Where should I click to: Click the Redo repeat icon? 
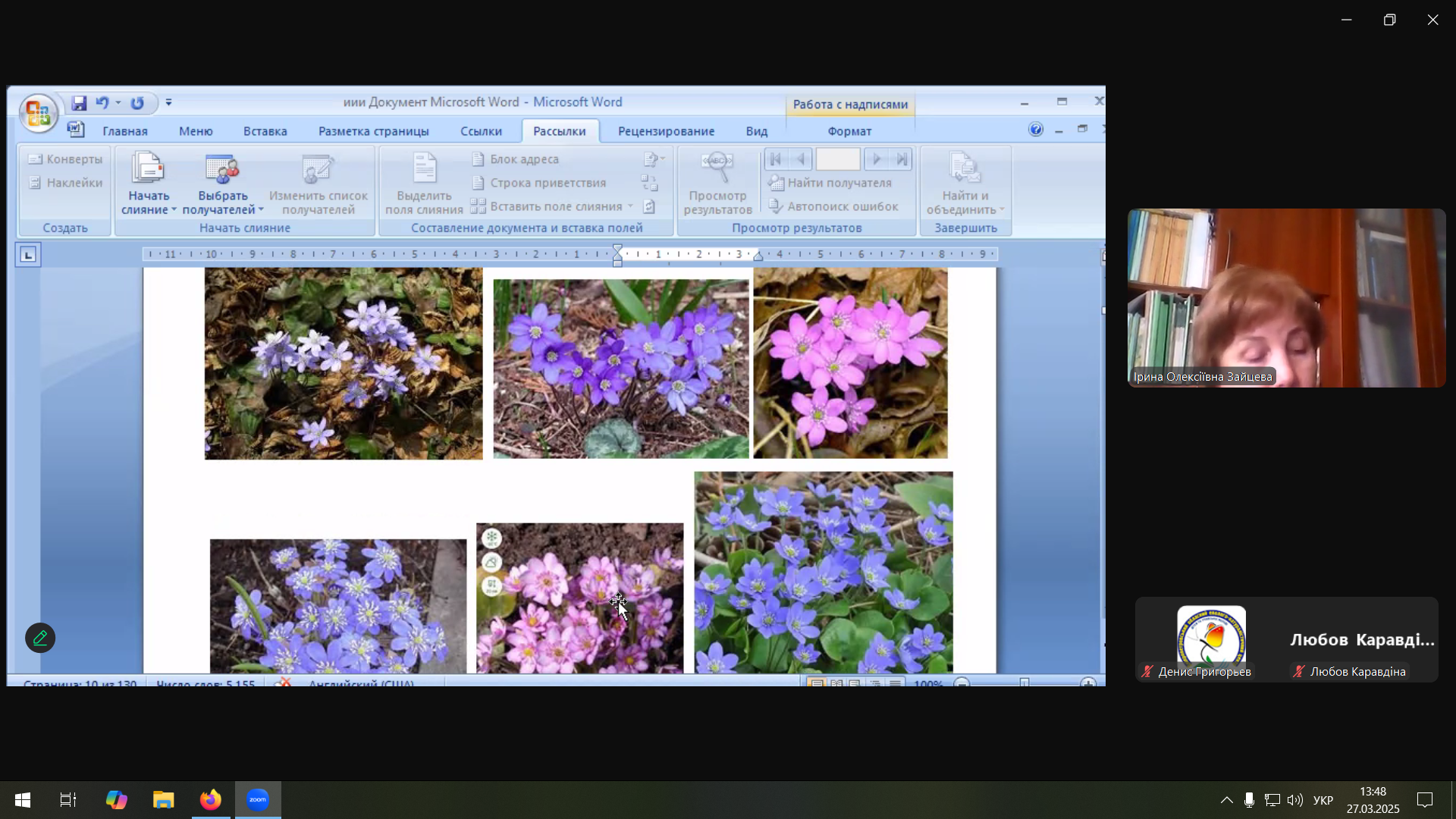pyautogui.click(x=137, y=103)
